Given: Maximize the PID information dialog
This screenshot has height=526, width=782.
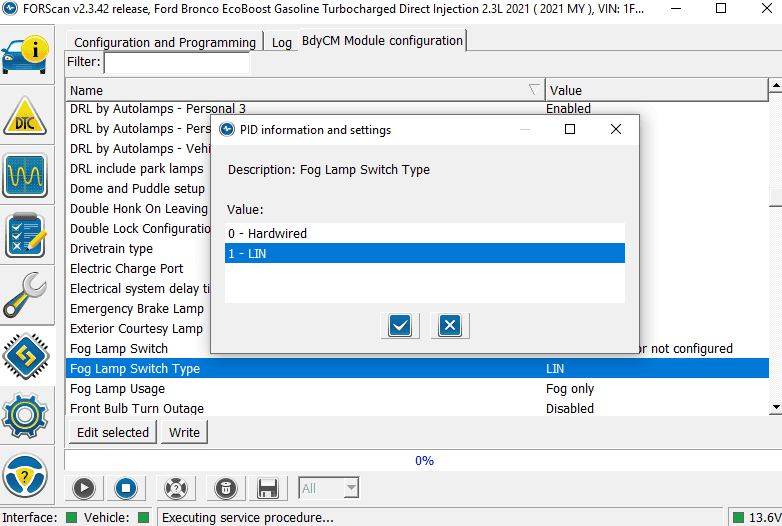Looking at the screenshot, I should (570, 130).
